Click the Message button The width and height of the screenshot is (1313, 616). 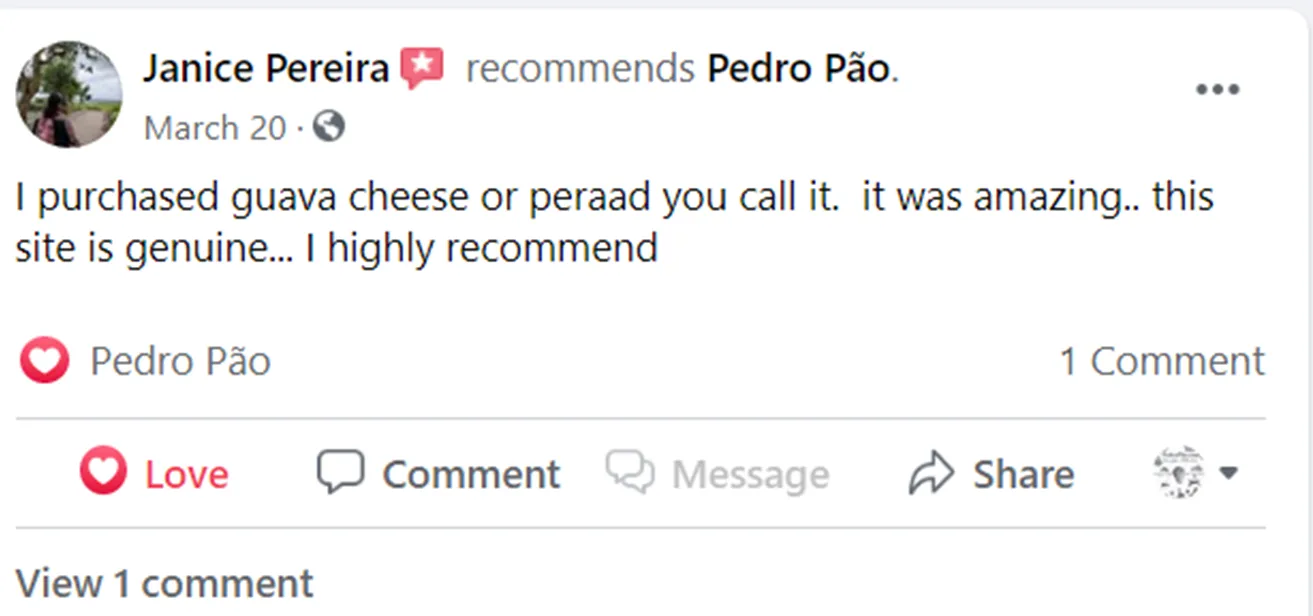pos(717,473)
